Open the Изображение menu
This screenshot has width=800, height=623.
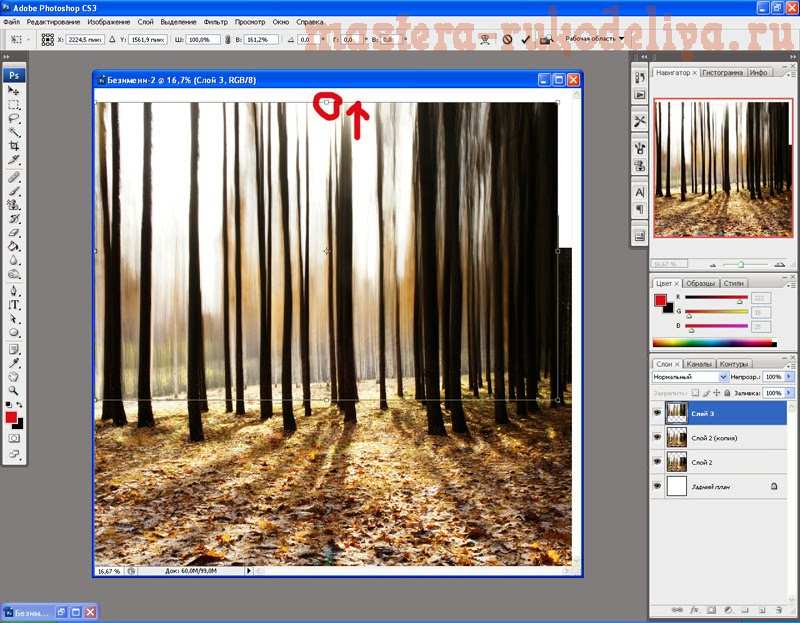tap(109, 22)
